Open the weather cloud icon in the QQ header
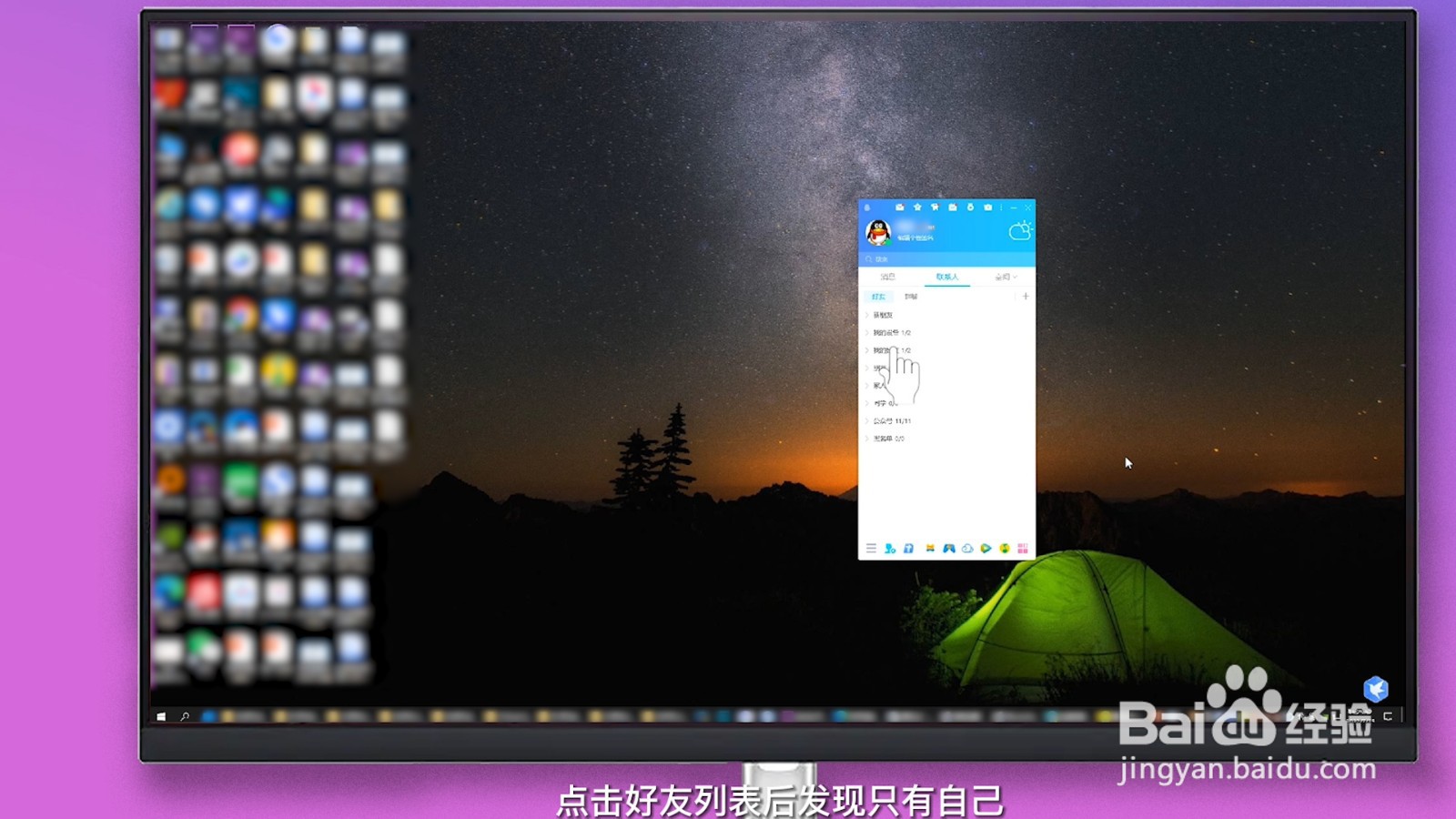Viewport: 1456px width, 819px height. tap(1020, 230)
